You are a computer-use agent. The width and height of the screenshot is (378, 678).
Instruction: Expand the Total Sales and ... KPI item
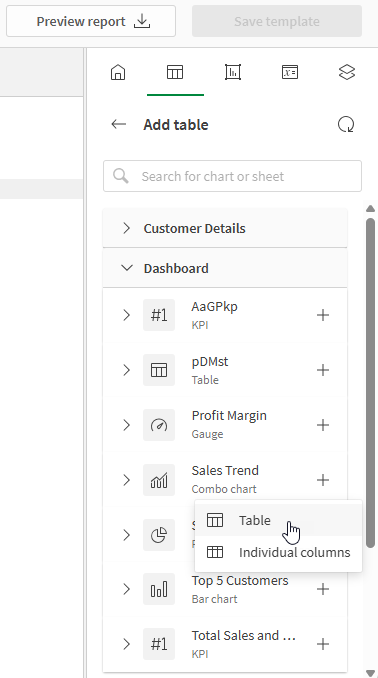pos(126,644)
